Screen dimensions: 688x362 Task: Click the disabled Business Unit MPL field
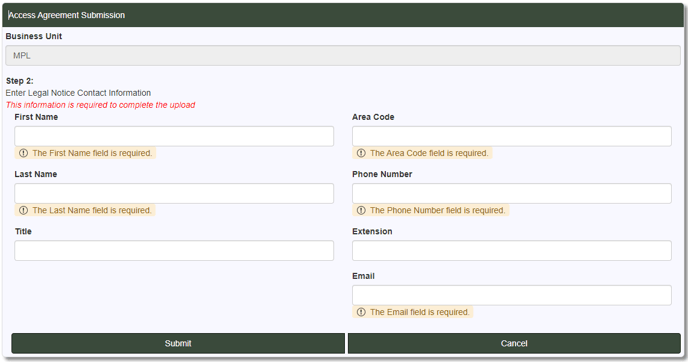(343, 56)
